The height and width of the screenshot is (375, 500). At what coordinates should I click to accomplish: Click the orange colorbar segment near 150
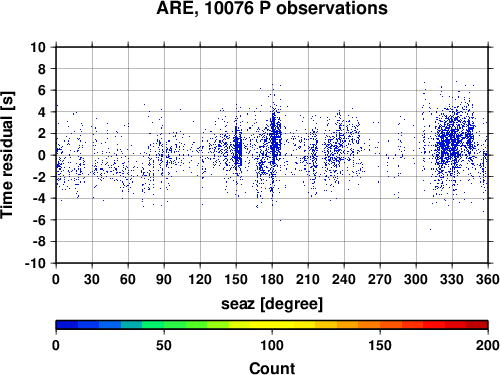click(x=380, y=325)
